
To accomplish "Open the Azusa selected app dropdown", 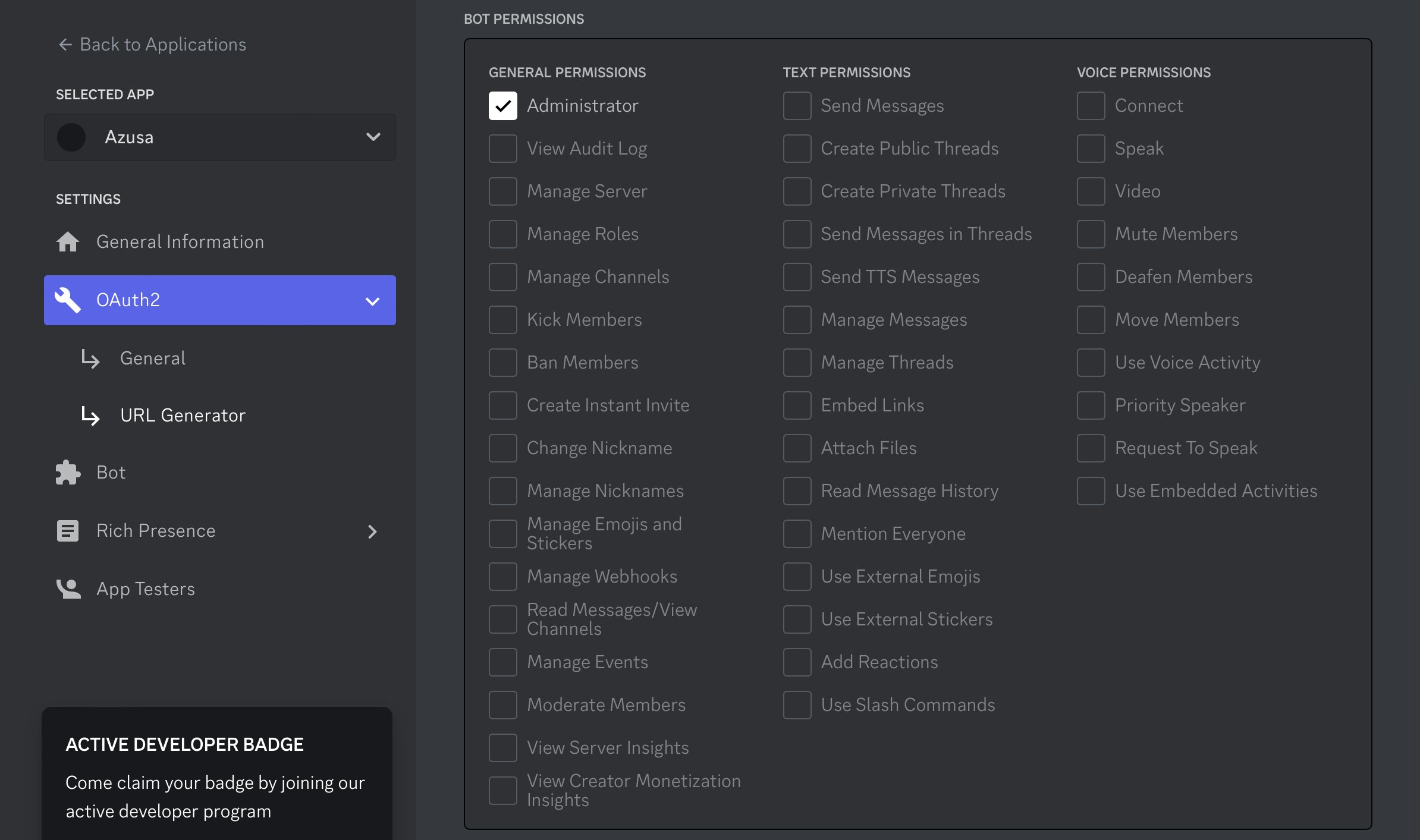I will (373, 137).
